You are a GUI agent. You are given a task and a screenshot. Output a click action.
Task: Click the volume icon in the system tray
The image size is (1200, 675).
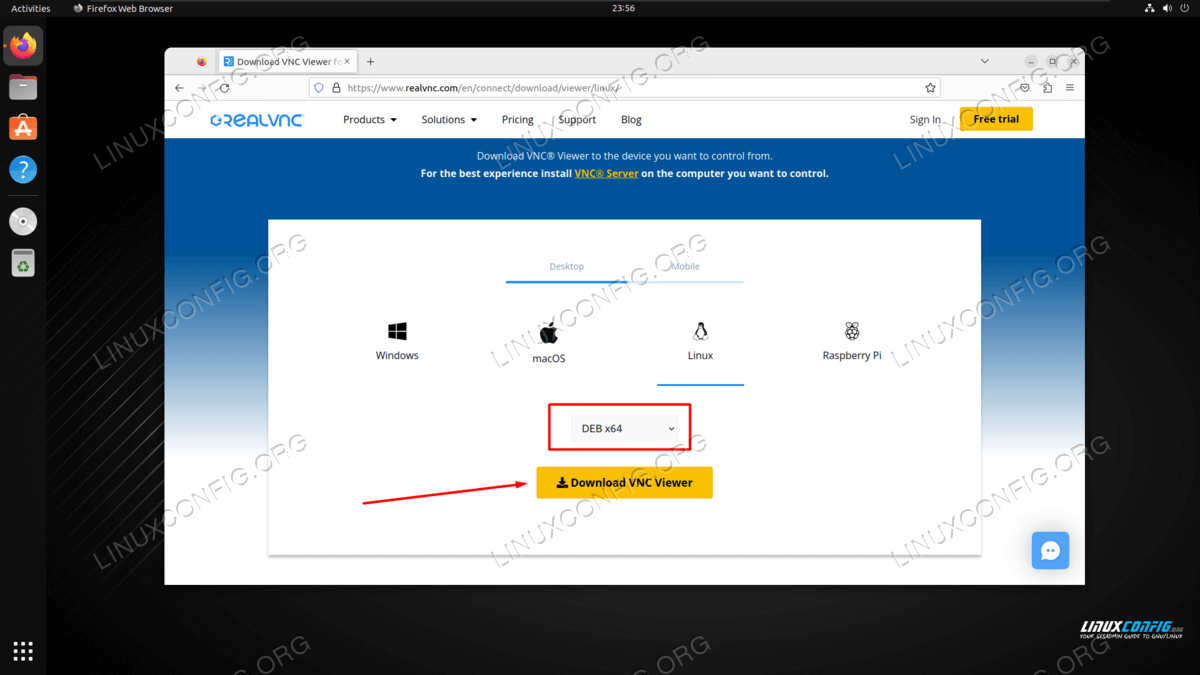click(1166, 8)
